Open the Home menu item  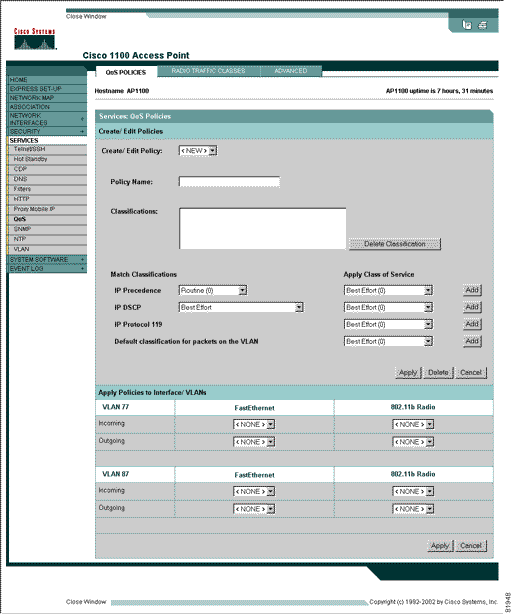click(x=47, y=80)
